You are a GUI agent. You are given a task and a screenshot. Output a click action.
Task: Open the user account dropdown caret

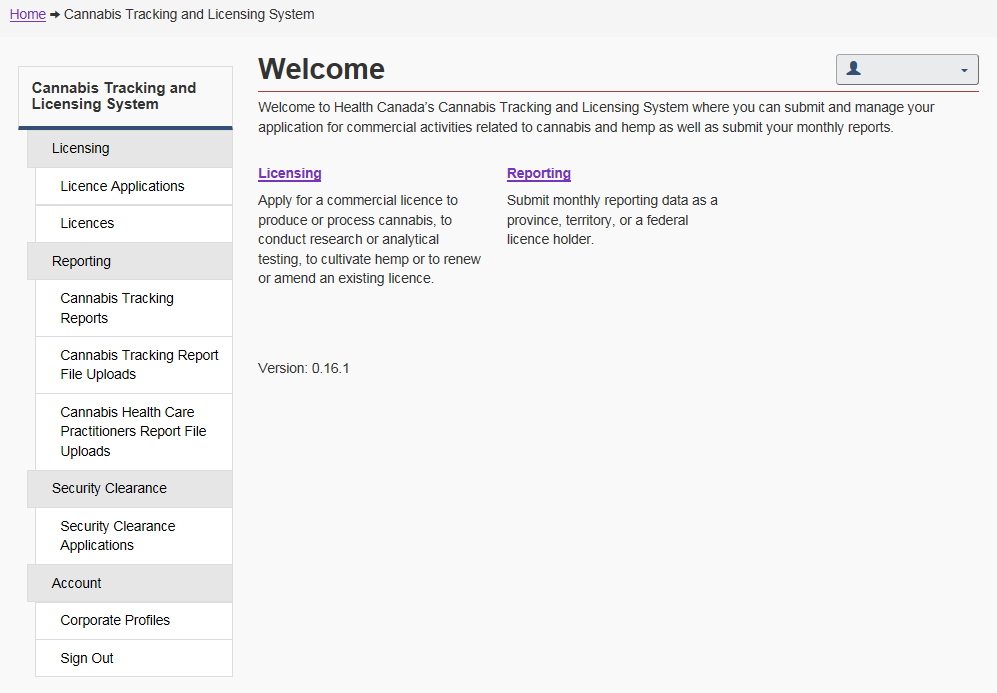pyautogui.click(x=964, y=70)
